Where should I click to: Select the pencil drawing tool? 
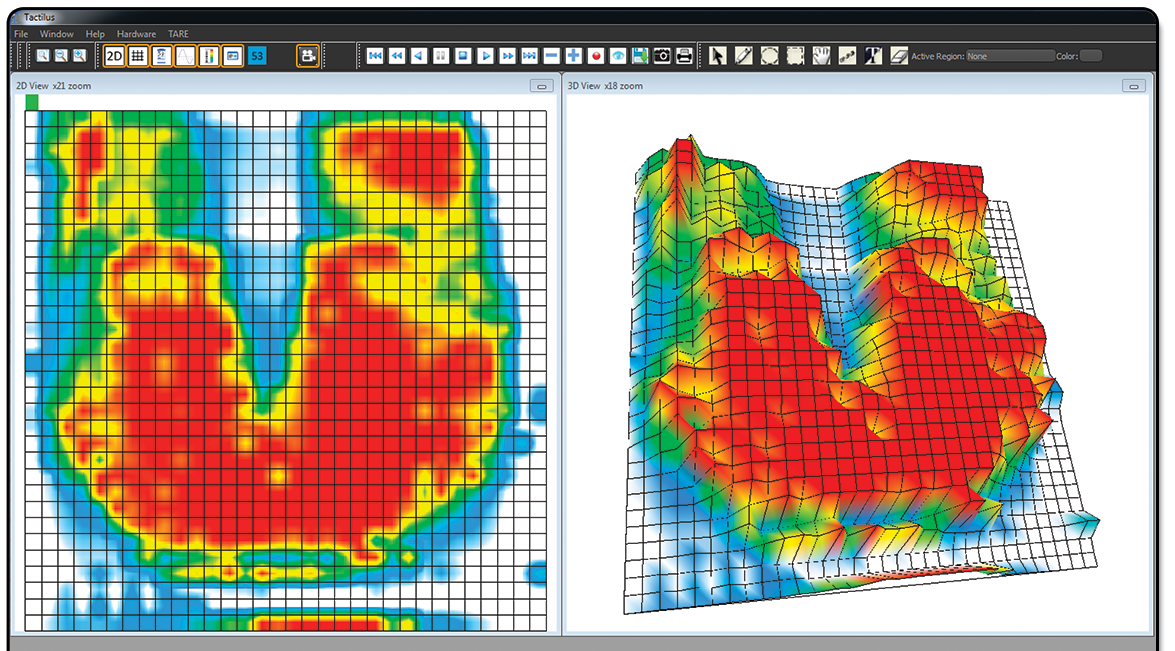(743, 55)
